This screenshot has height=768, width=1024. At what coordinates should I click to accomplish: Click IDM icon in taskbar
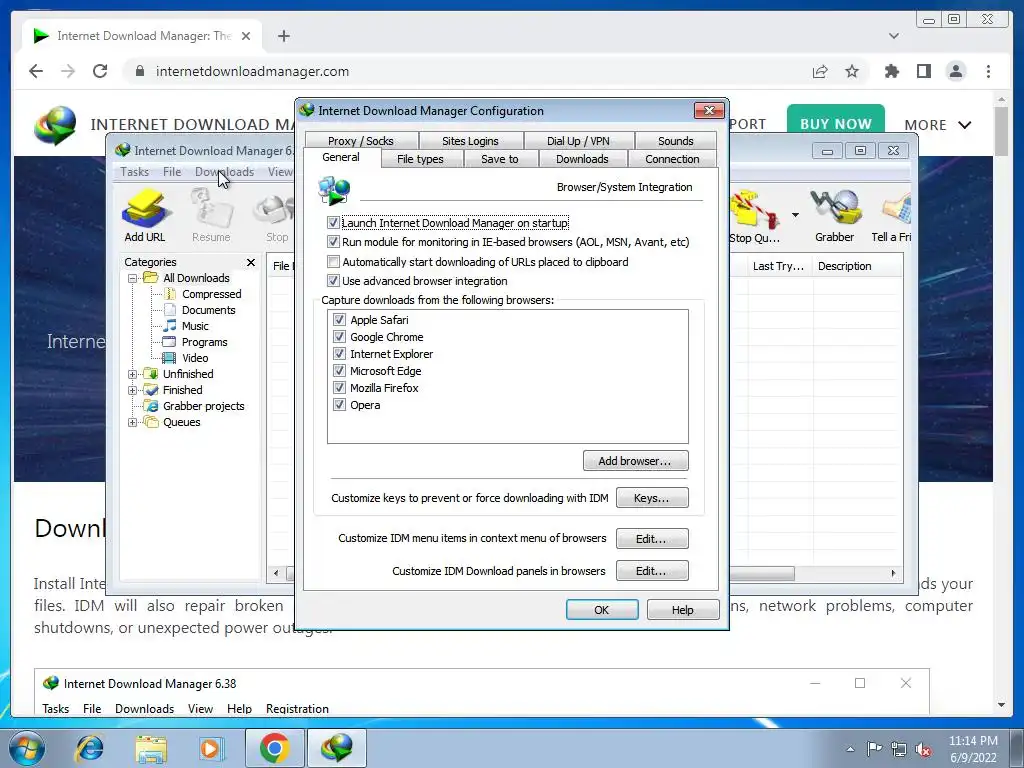[337, 748]
